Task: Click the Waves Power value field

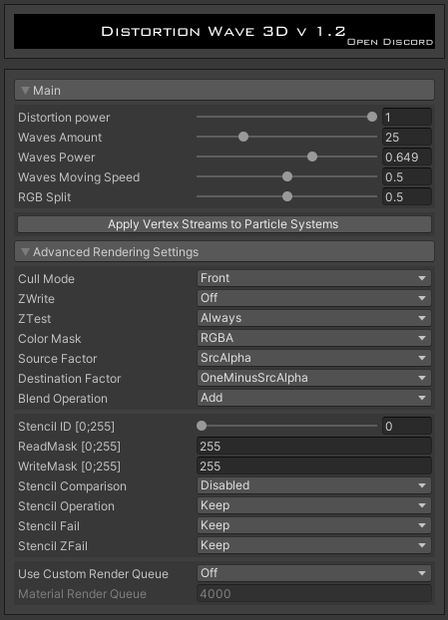Action: pos(407,157)
